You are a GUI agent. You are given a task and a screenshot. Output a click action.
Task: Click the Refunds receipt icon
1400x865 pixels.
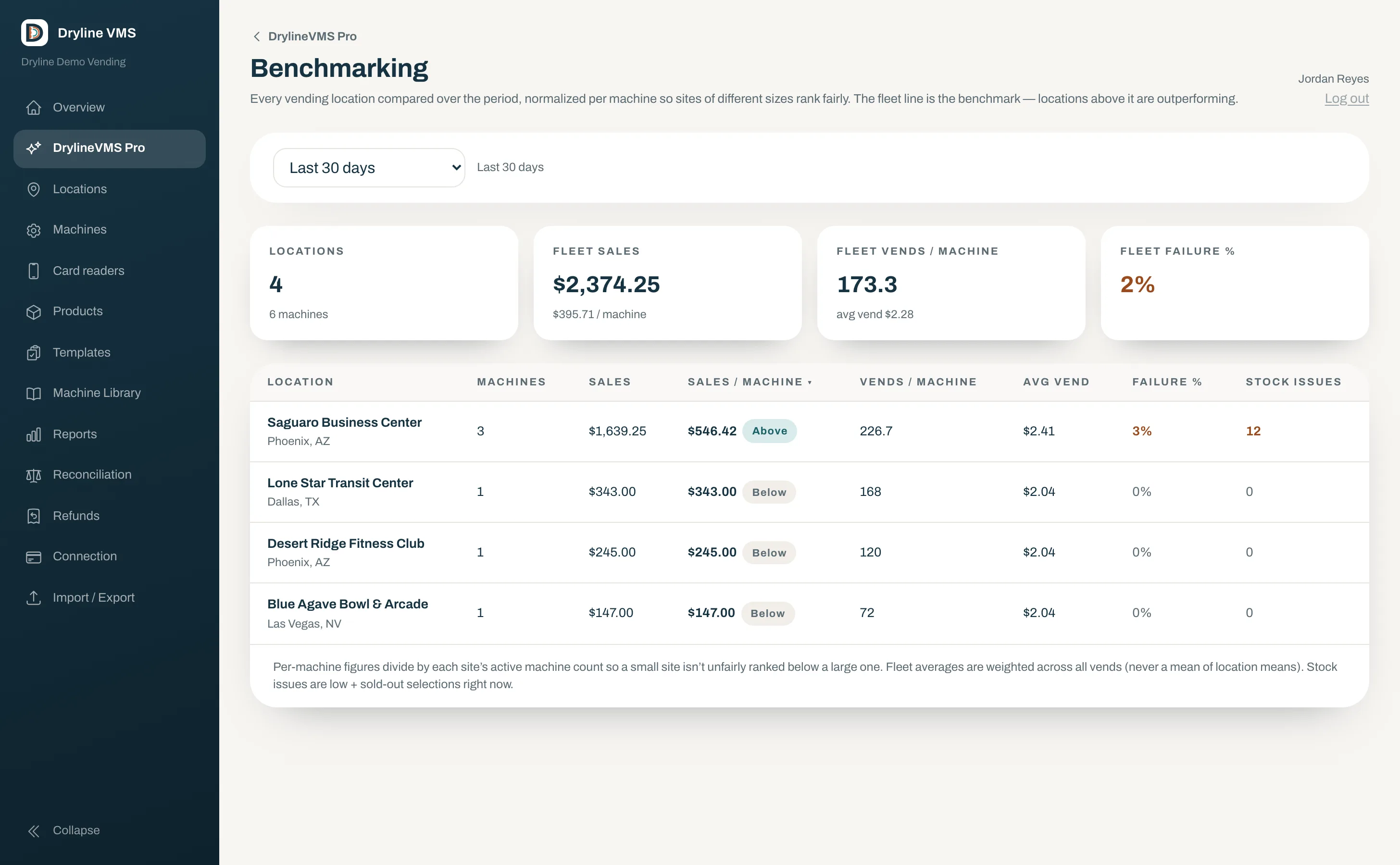coord(34,516)
